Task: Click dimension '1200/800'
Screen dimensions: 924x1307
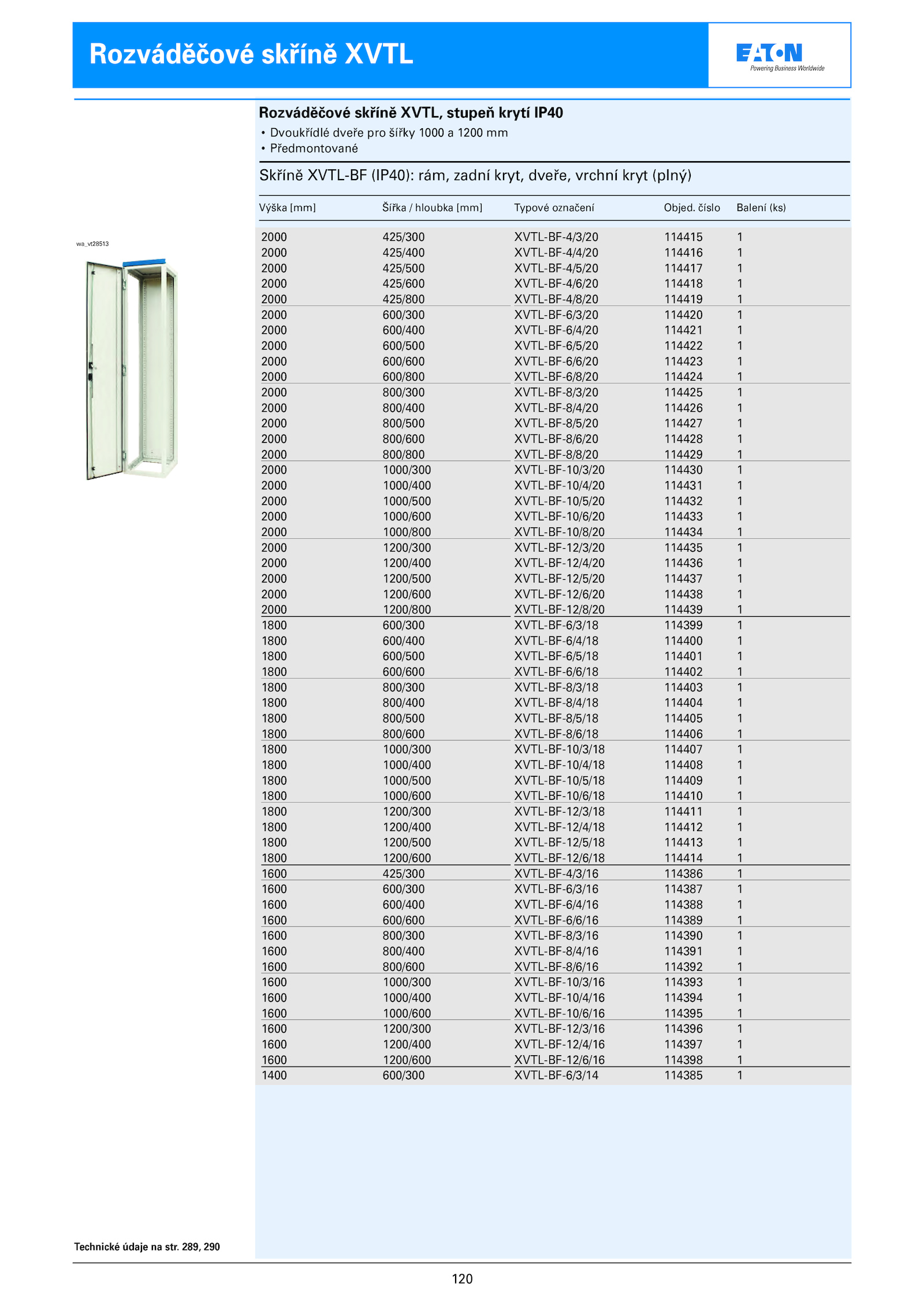Action: point(407,610)
